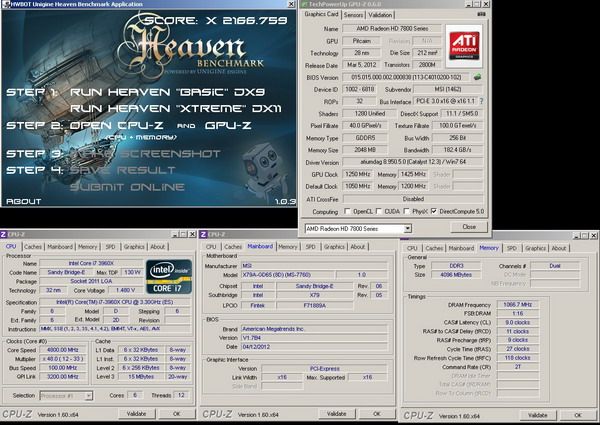Image resolution: width=600 pixels, height=425 pixels.
Task: Click Make Screenshot in step 3
Action: (145, 154)
